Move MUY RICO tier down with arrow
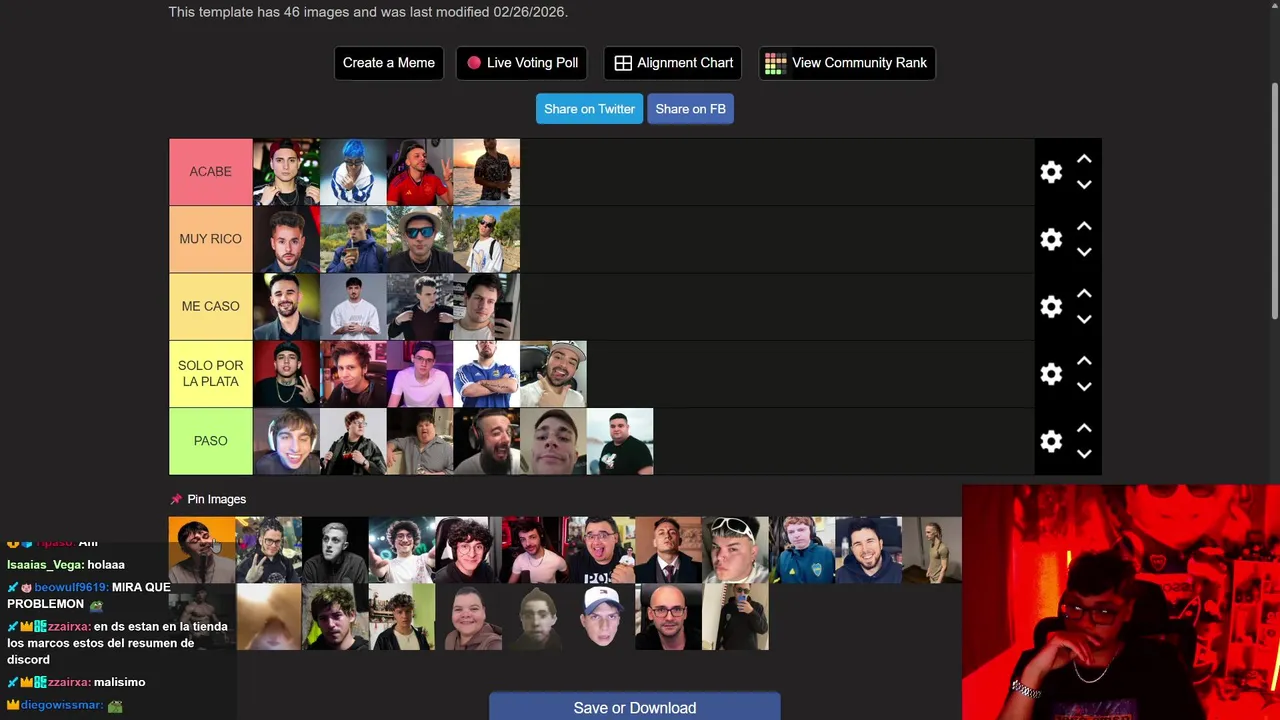 click(1084, 252)
